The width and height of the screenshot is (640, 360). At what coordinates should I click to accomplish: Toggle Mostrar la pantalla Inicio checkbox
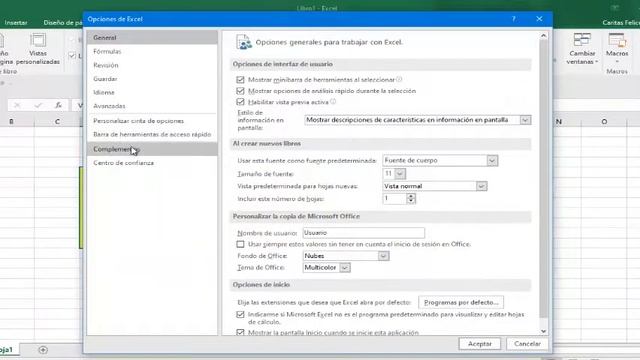pyautogui.click(x=240, y=332)
